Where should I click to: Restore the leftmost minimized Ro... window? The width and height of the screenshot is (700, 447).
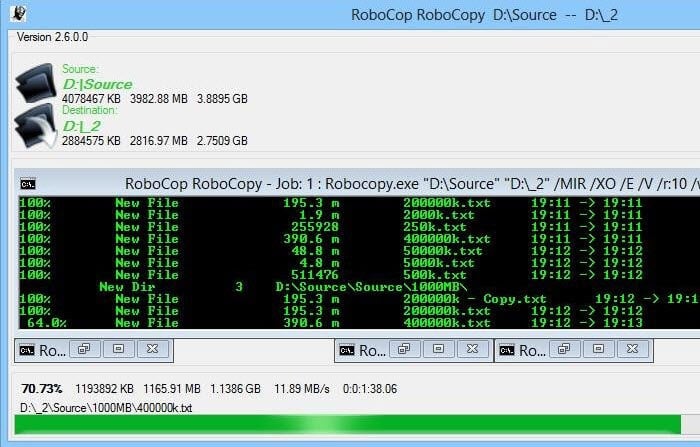coord(84,349)
